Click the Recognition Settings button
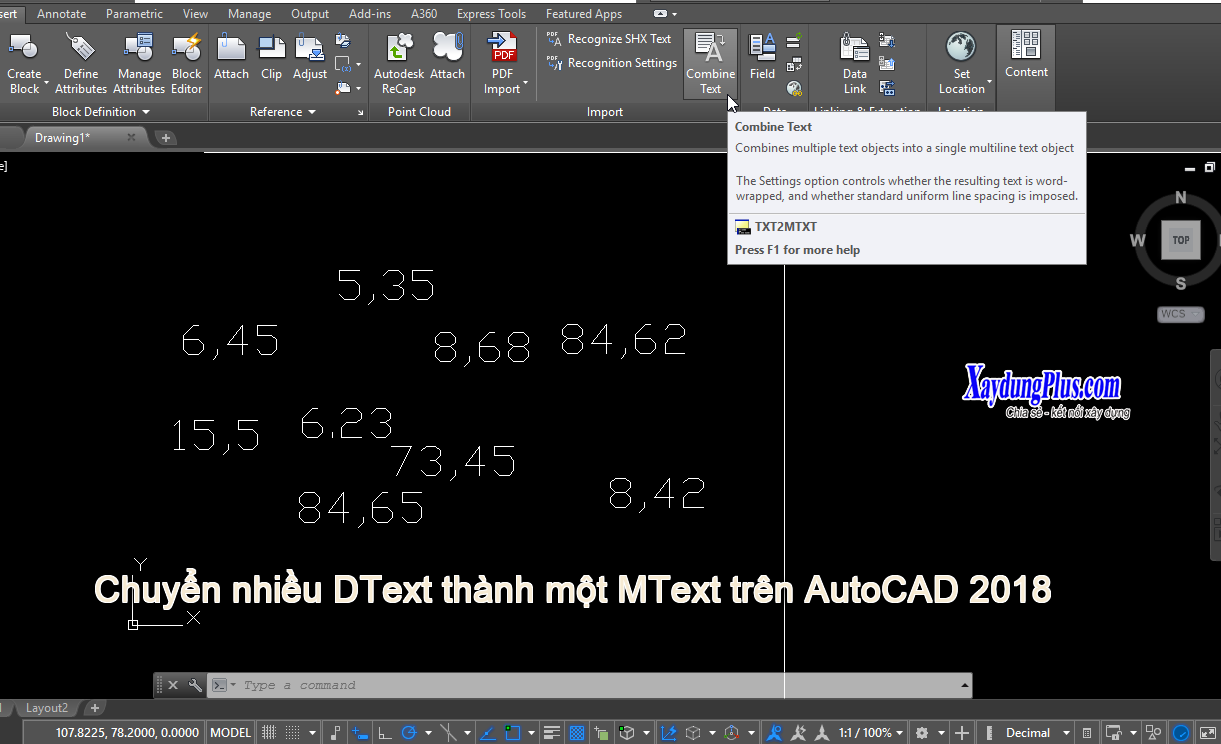This screenshot has width=1221, height=744. click(611, 62)
